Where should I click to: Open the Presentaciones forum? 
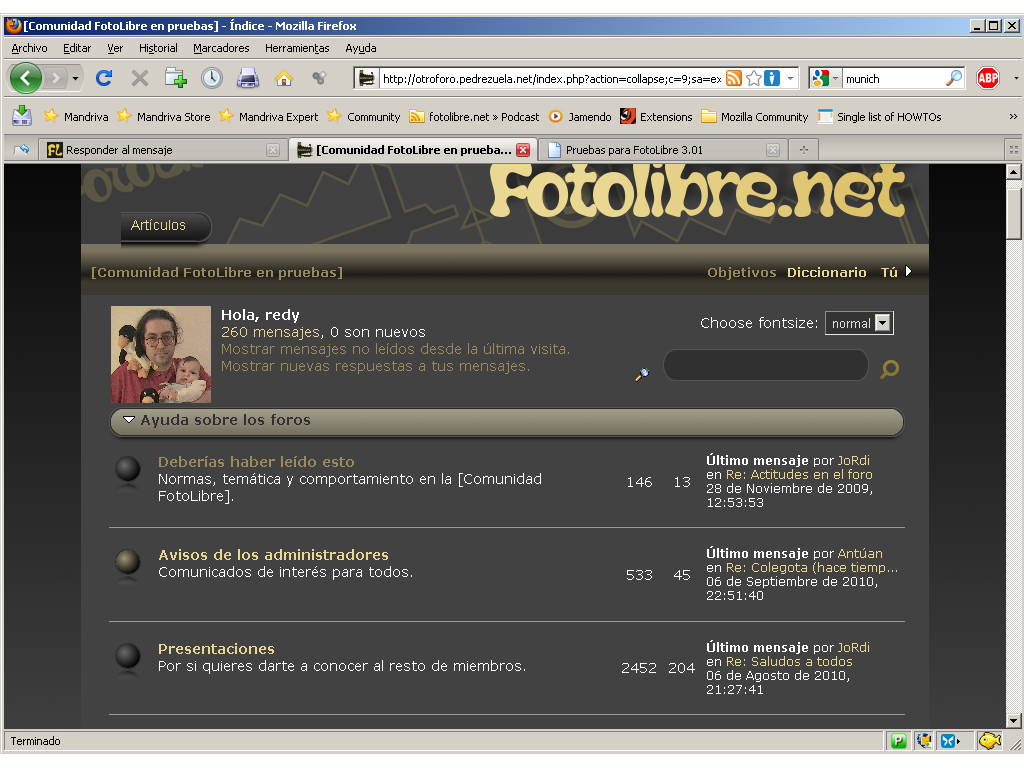tap(216, 649)
